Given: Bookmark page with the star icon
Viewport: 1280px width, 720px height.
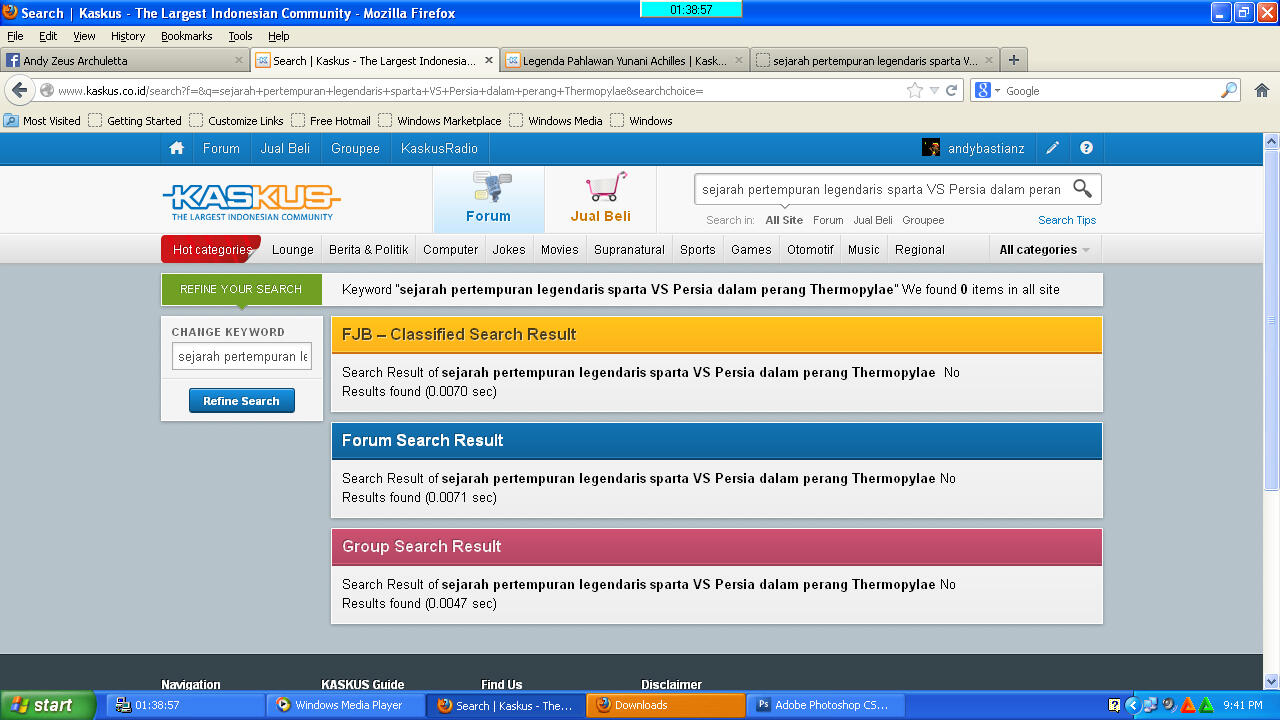Looking at the screenshot, I should tap(915, 90).
